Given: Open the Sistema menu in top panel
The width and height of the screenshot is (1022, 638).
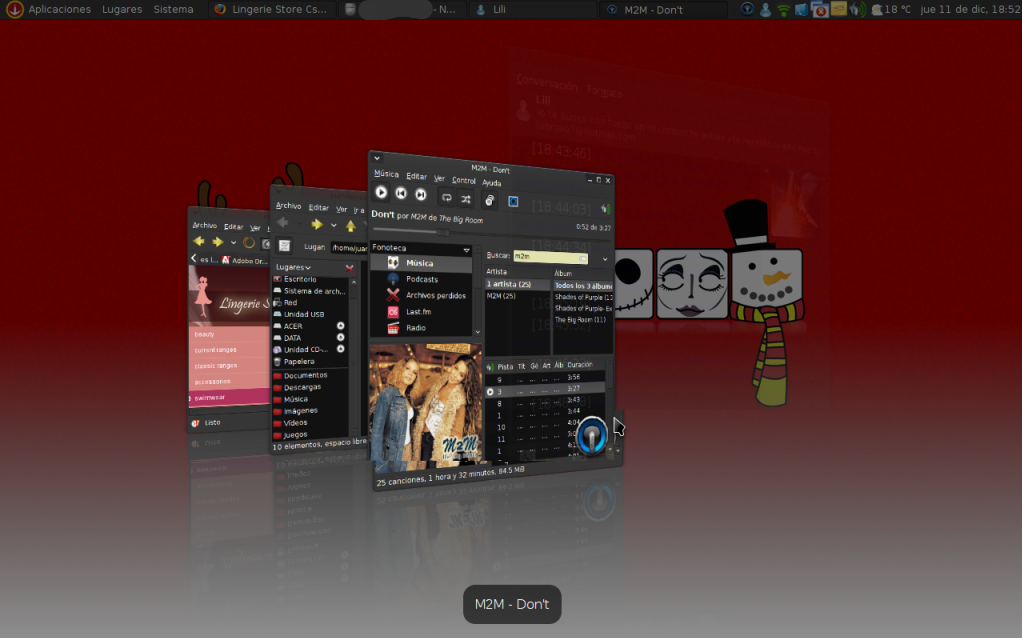Looking at the screenshot, I should [x=173, y=9].
